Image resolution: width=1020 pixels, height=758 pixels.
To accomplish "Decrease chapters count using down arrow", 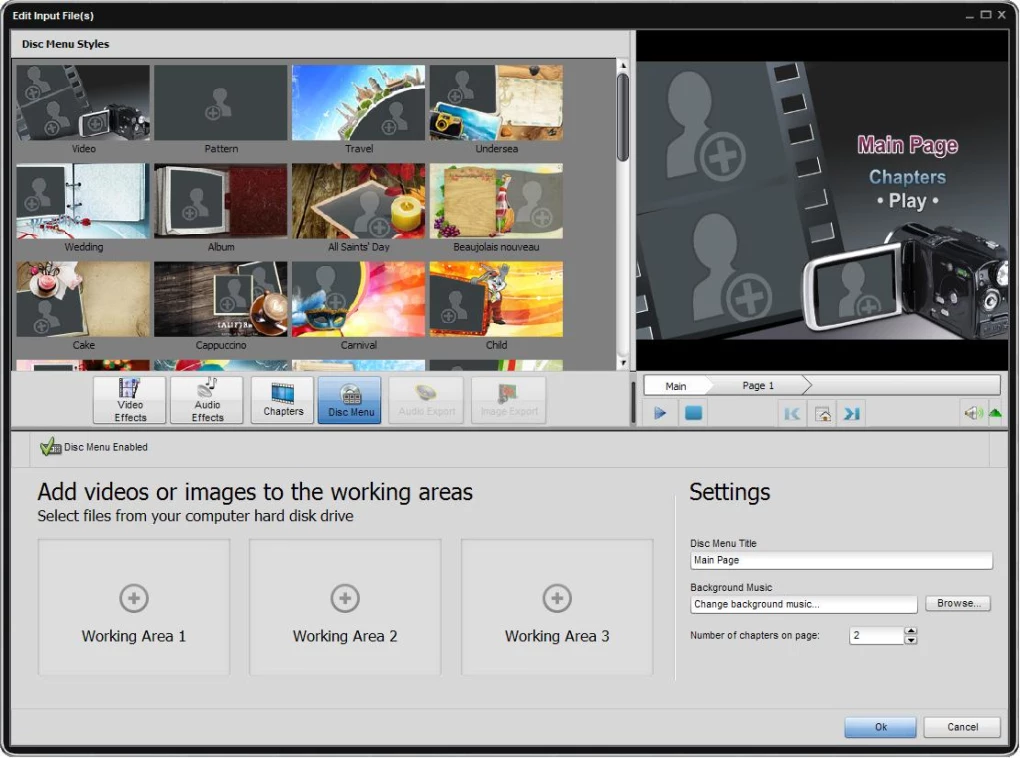I will point(910,639).
